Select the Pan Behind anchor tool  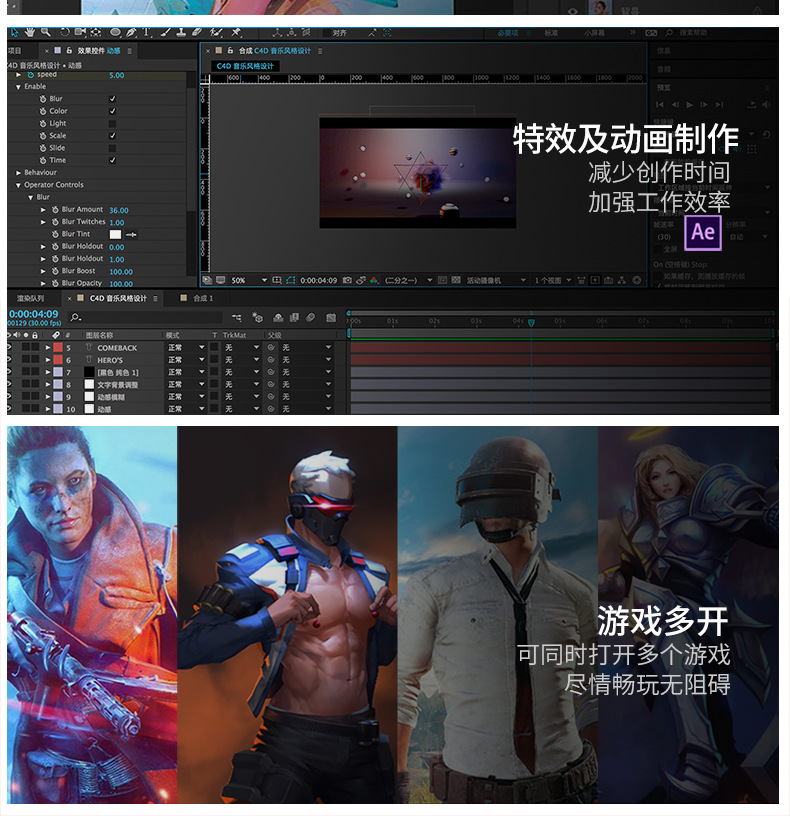(96, 32)
